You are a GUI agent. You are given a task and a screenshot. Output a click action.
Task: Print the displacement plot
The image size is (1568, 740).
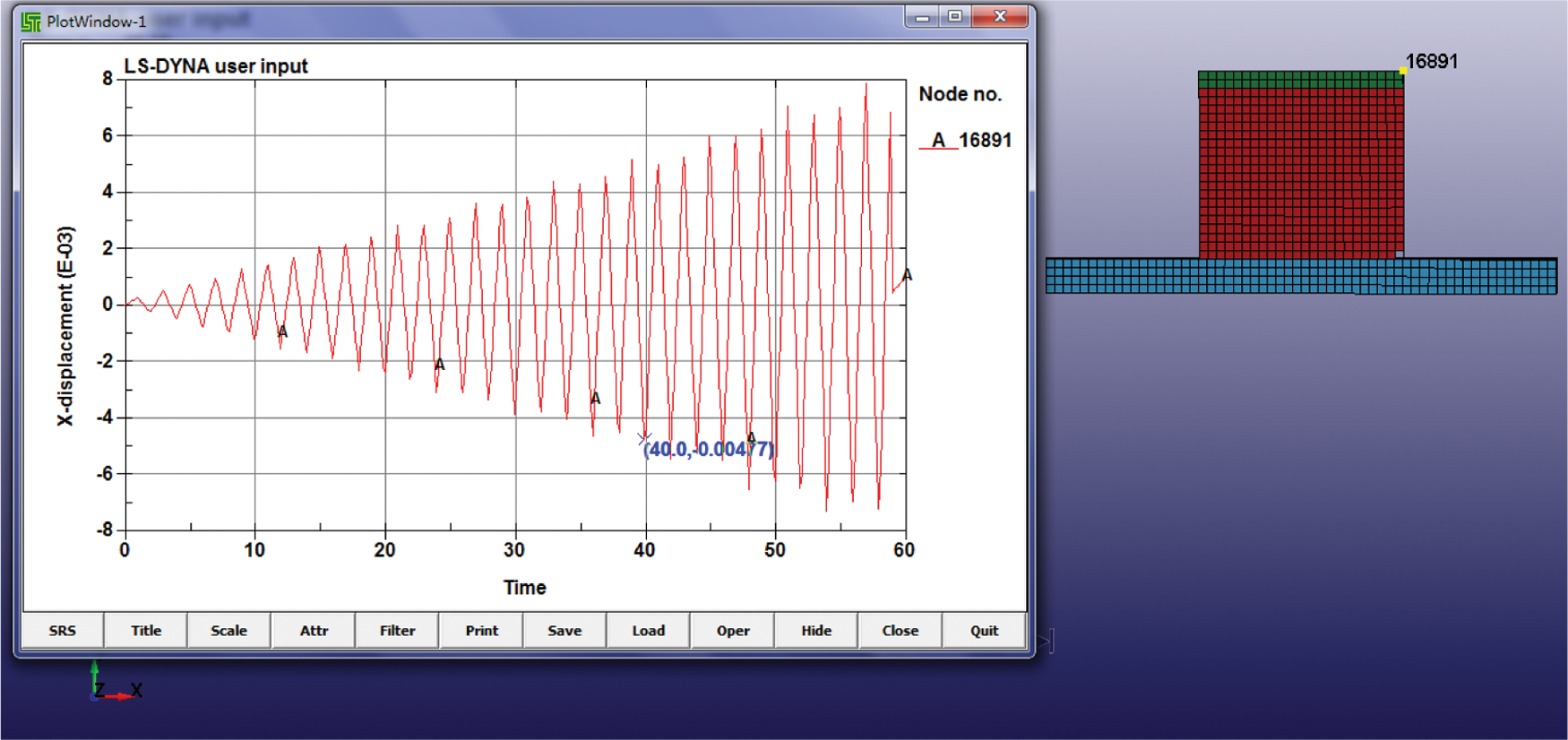481,631
